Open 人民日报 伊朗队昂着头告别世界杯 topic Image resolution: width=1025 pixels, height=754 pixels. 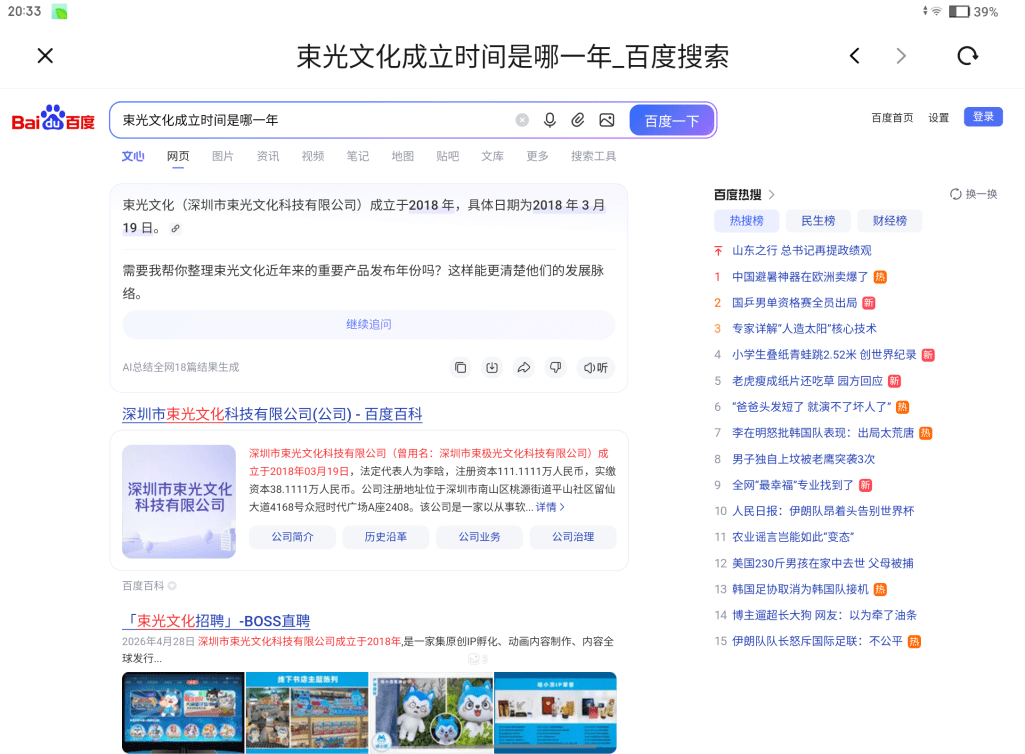(823, 511)
